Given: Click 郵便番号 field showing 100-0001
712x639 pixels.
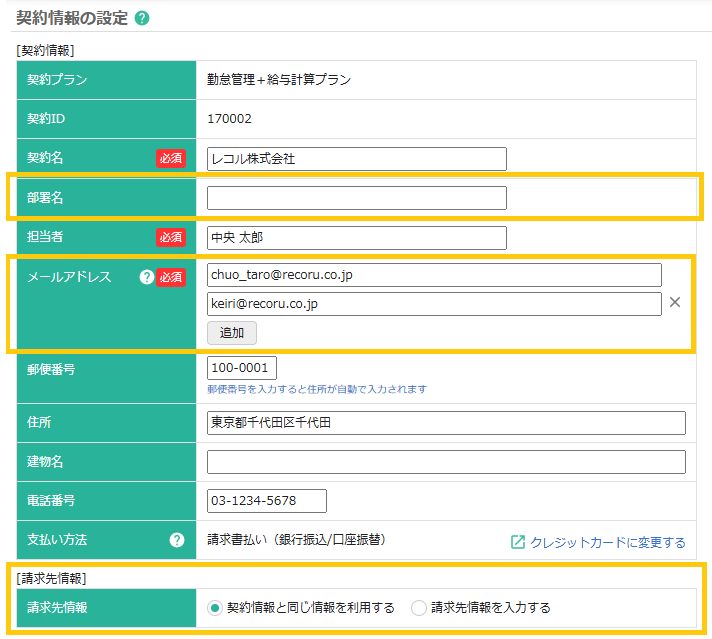Looking at the screenshot, I should click(242, 368).
